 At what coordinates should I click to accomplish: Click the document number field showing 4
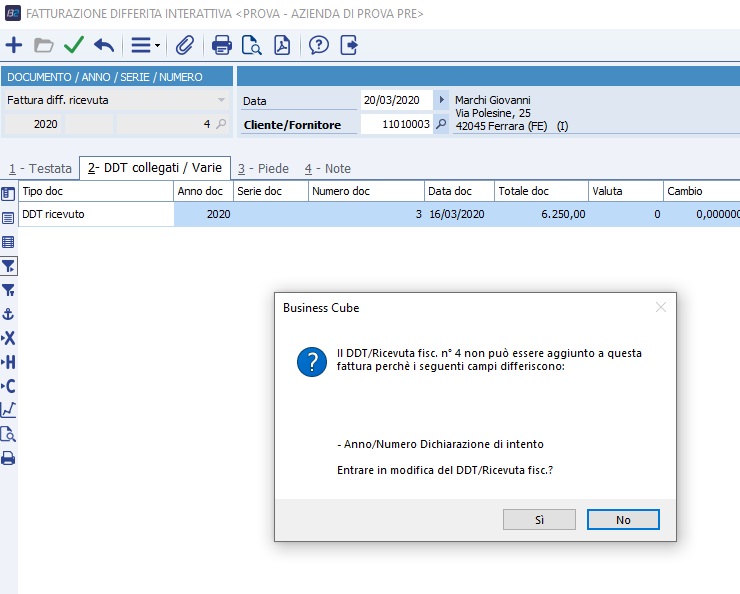click(x=165, y=124)
